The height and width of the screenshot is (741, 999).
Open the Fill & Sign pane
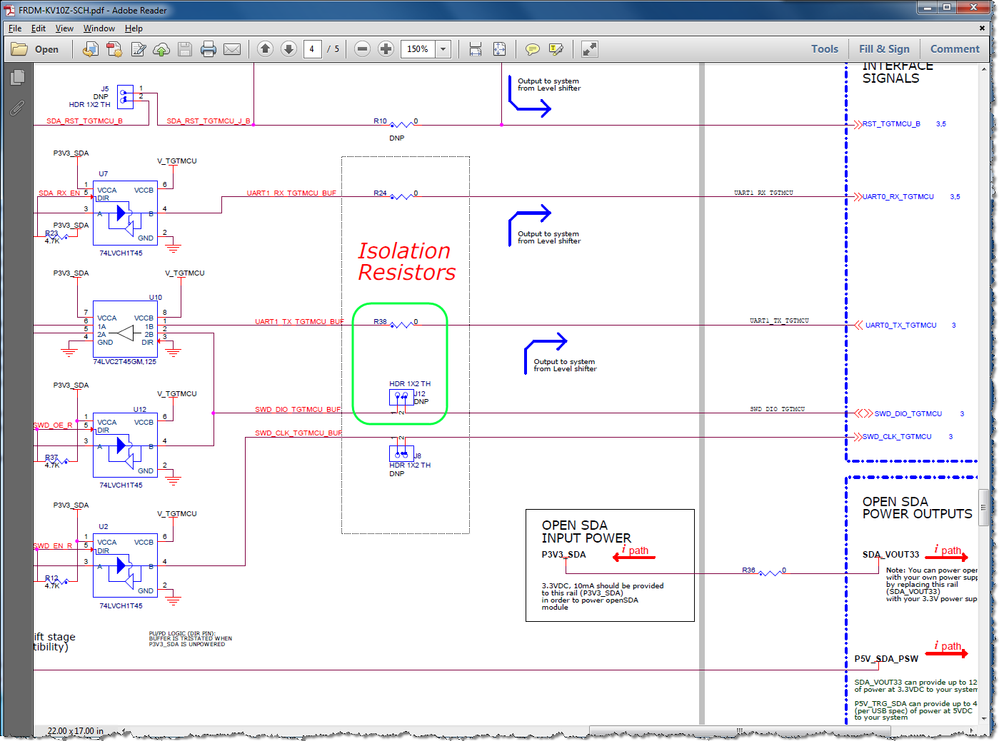[884, 48]
